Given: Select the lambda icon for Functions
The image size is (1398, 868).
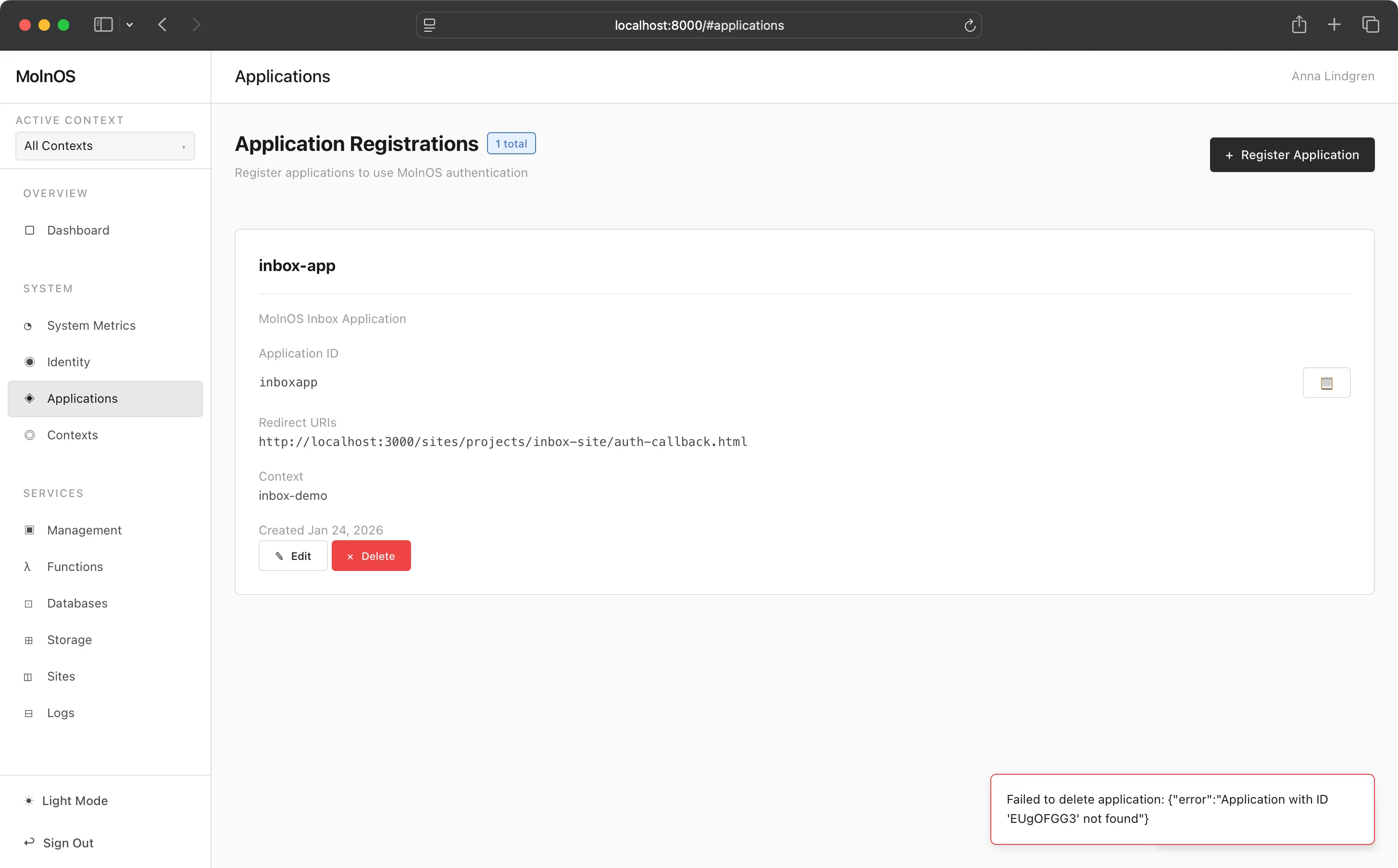Looking at the screenshot, I should [28, 567].
